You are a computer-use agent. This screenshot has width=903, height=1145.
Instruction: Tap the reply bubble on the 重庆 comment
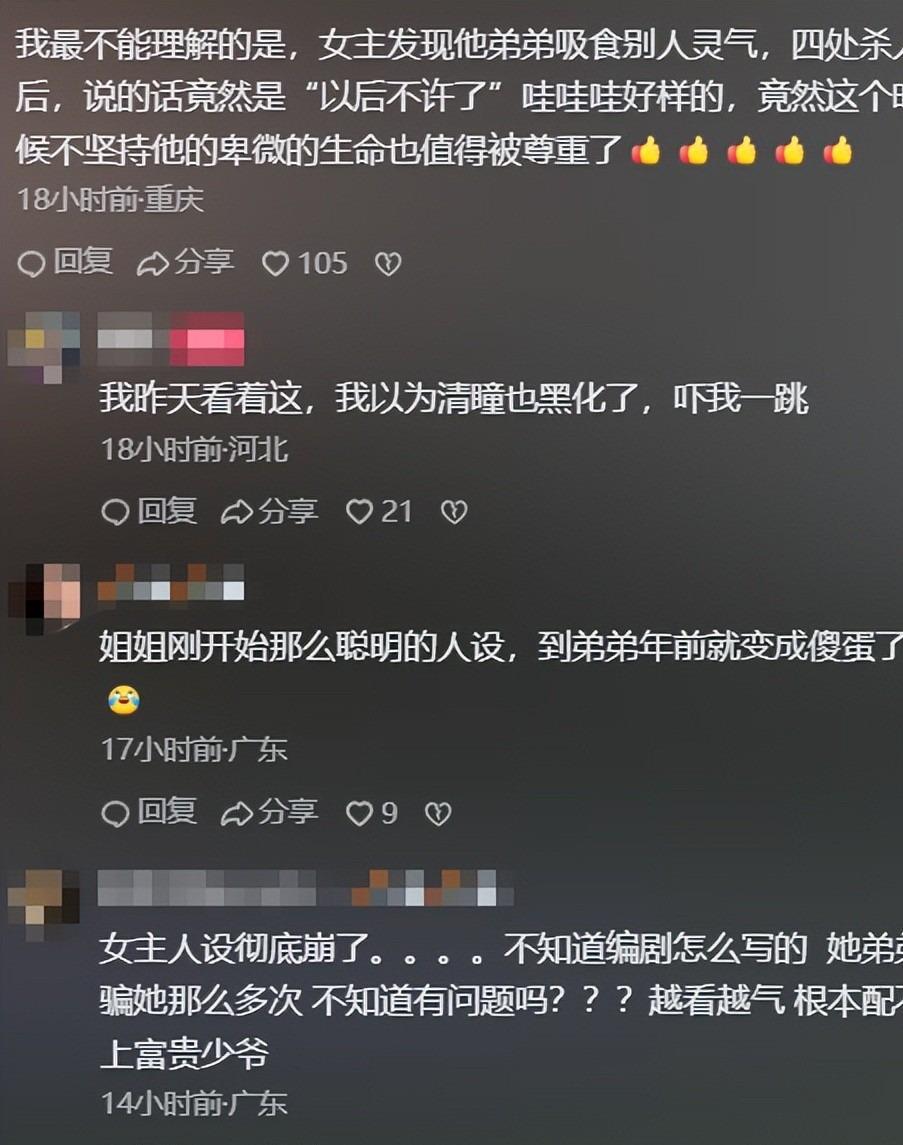pos(65,263)
